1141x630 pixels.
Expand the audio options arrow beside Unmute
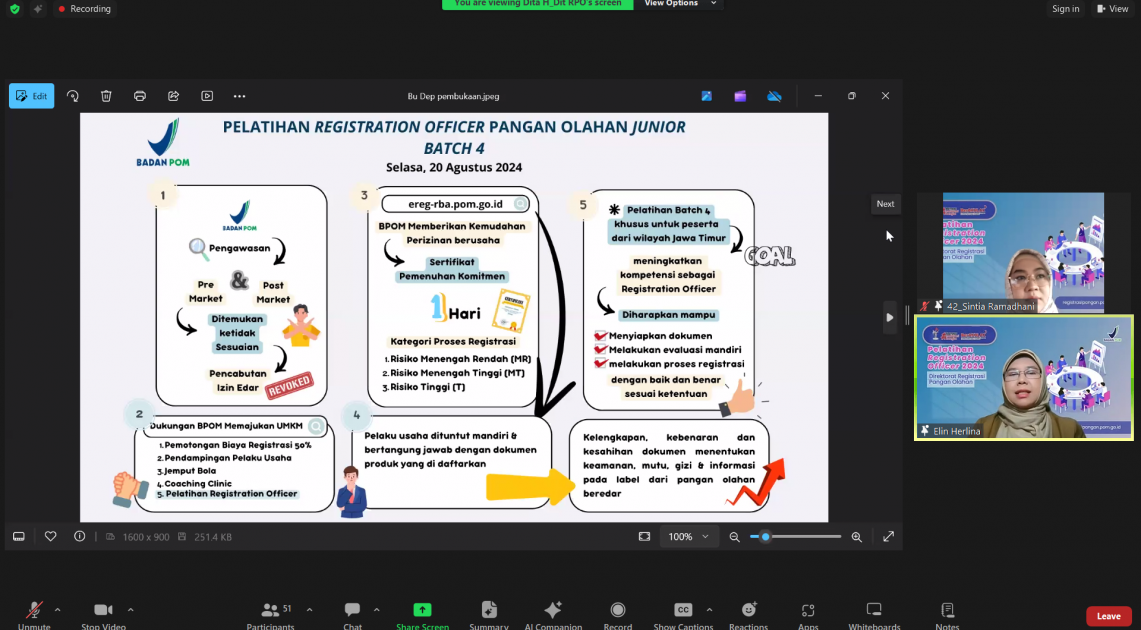pos(57,609)
